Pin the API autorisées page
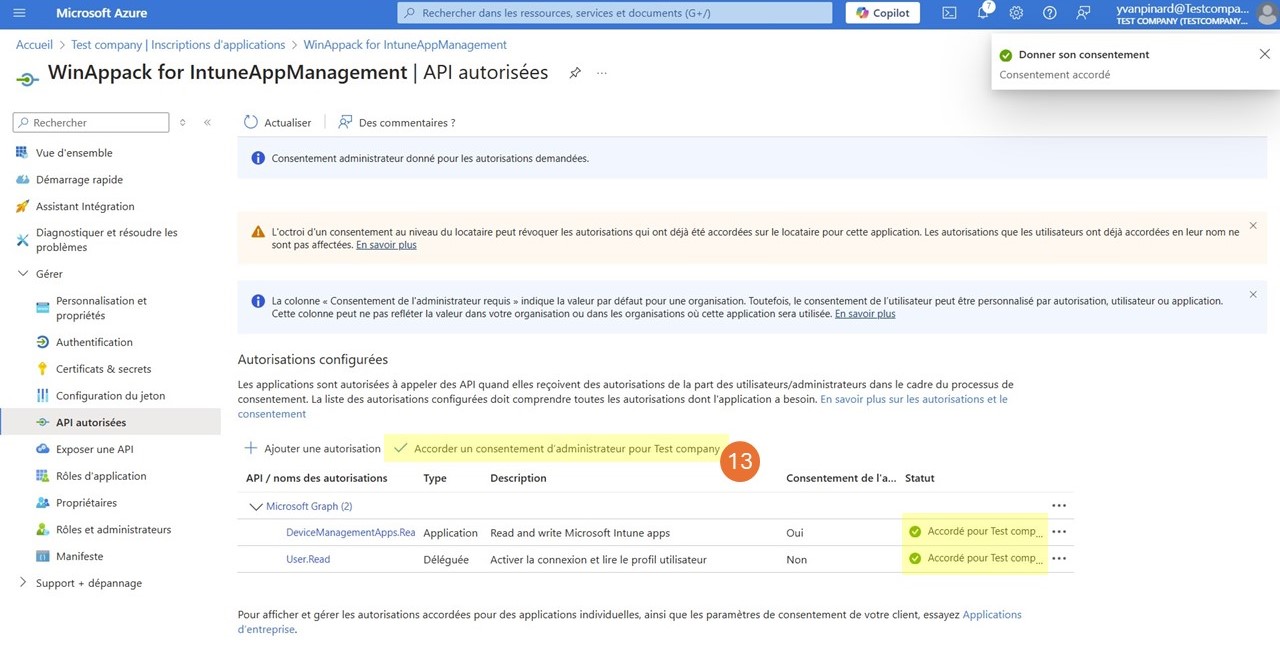 pyautogui.click(x=575, y=72)
